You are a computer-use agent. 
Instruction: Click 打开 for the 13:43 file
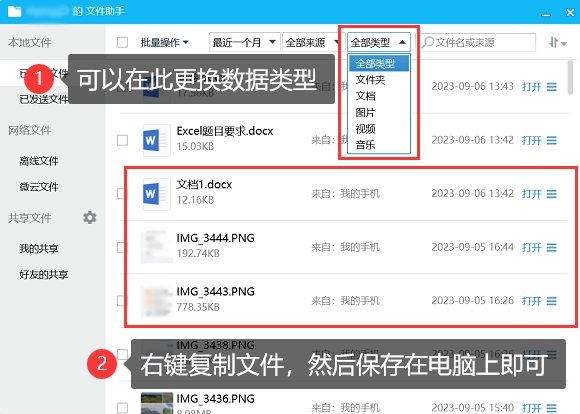(532, 87)
